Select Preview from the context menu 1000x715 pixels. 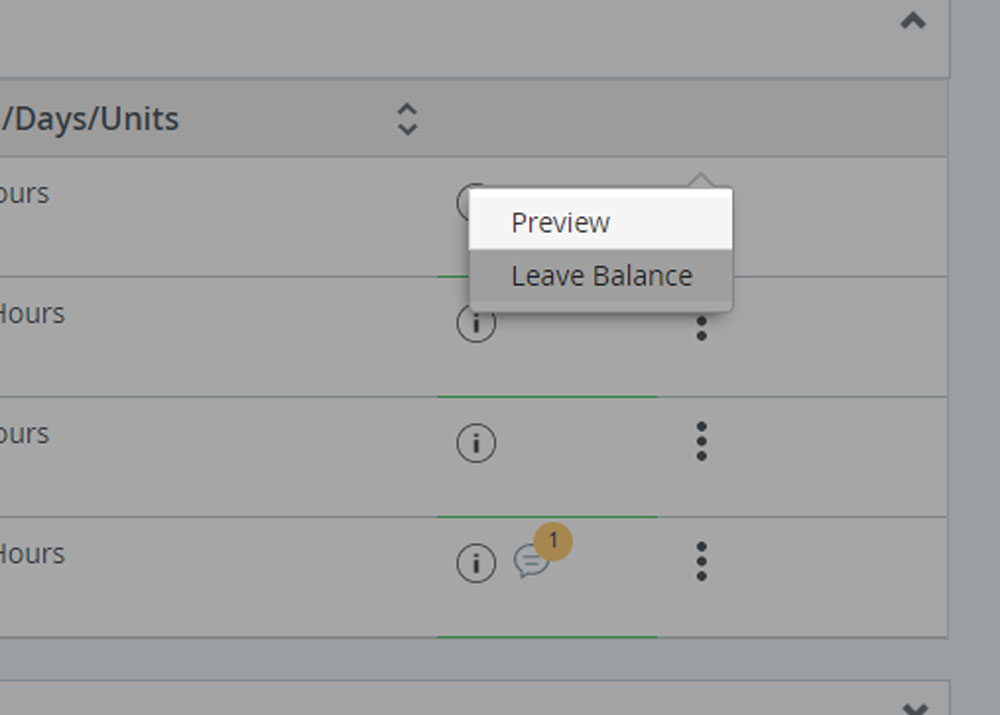coord(560,222)
